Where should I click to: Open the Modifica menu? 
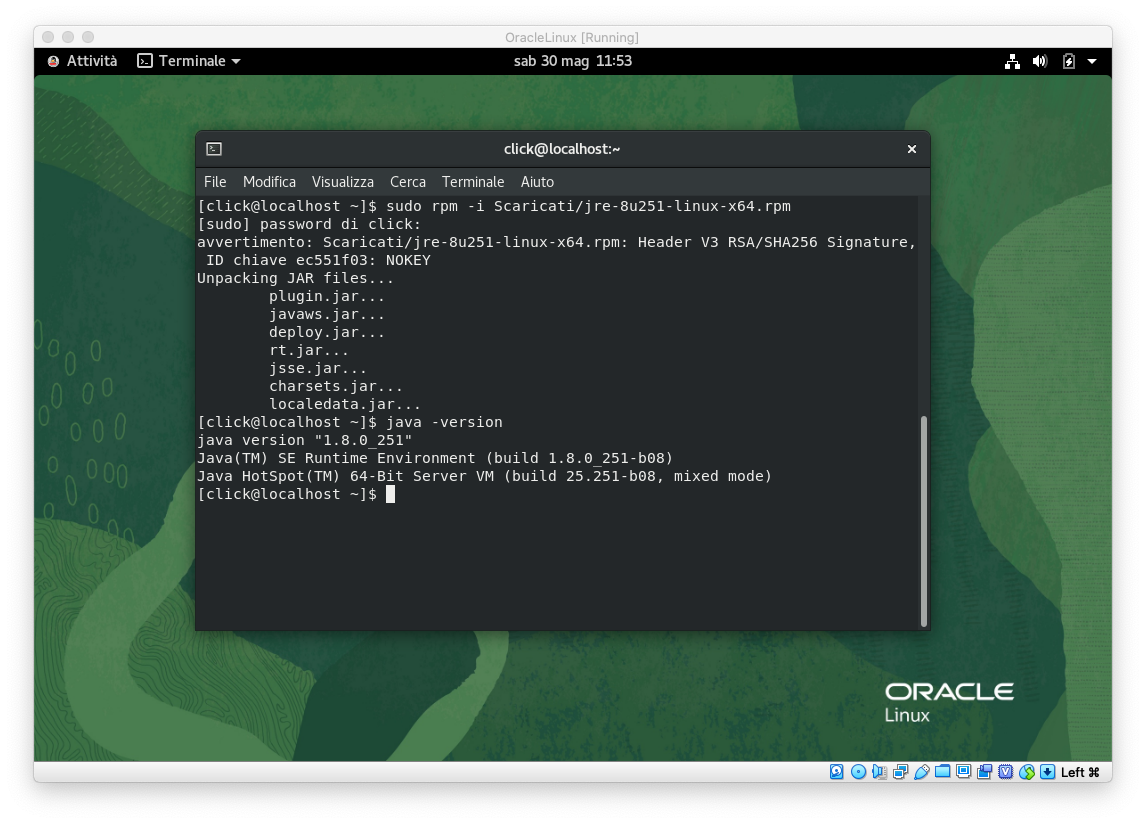pyautogui.click(x=269, y=182)
